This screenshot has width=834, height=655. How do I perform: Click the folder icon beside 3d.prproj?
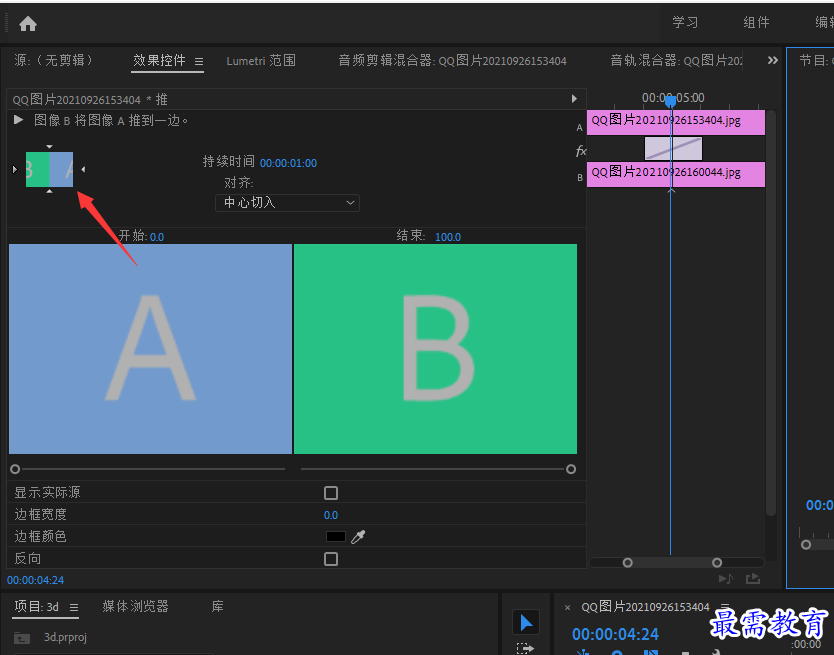point(22,637)
